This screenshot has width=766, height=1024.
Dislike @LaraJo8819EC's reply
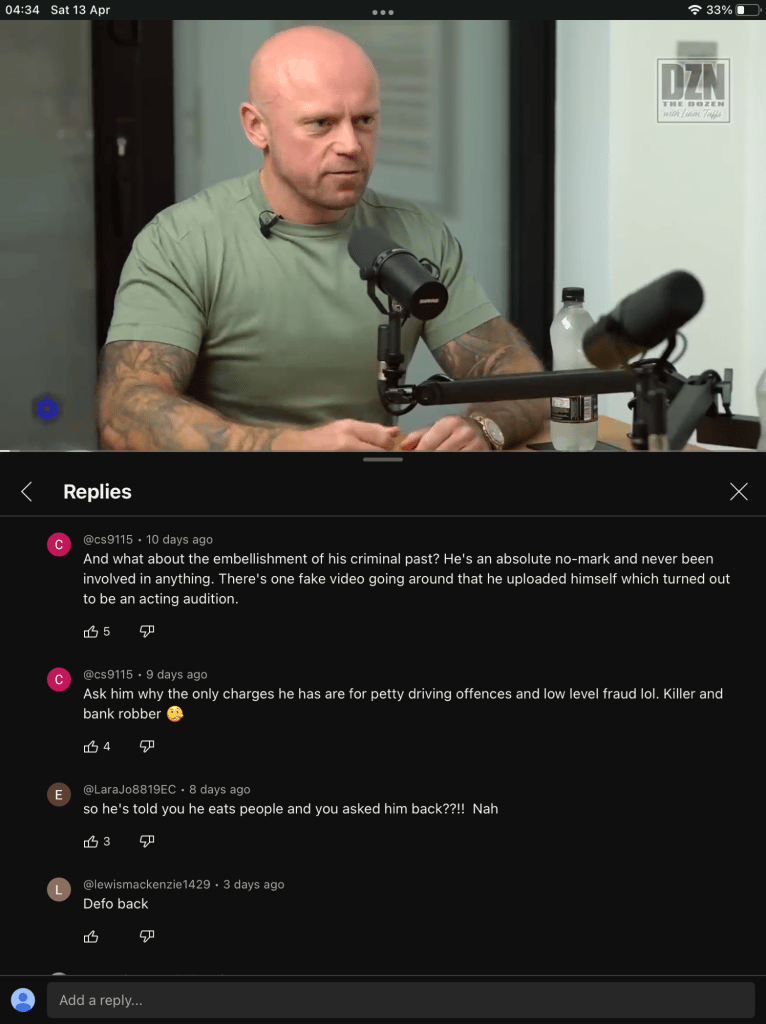[147, 841]
